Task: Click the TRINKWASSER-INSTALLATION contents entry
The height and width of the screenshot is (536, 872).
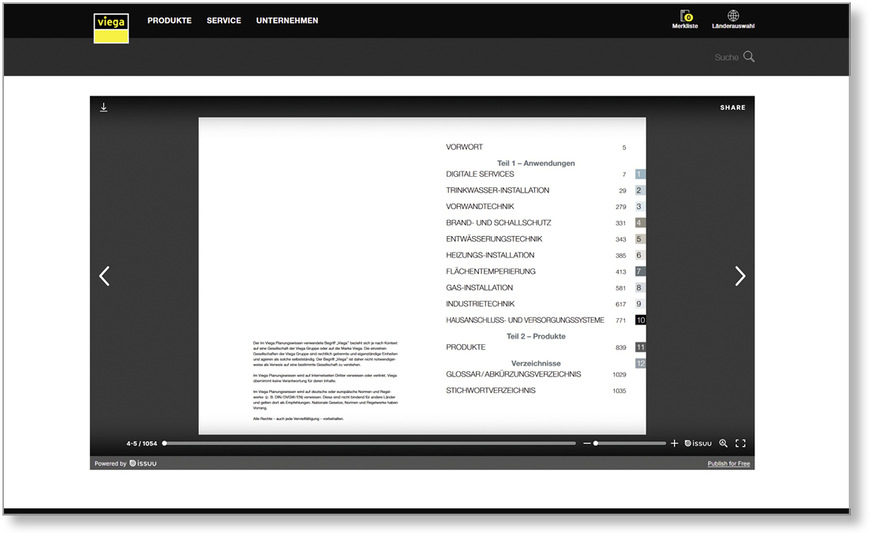Action: pos(497,190)
